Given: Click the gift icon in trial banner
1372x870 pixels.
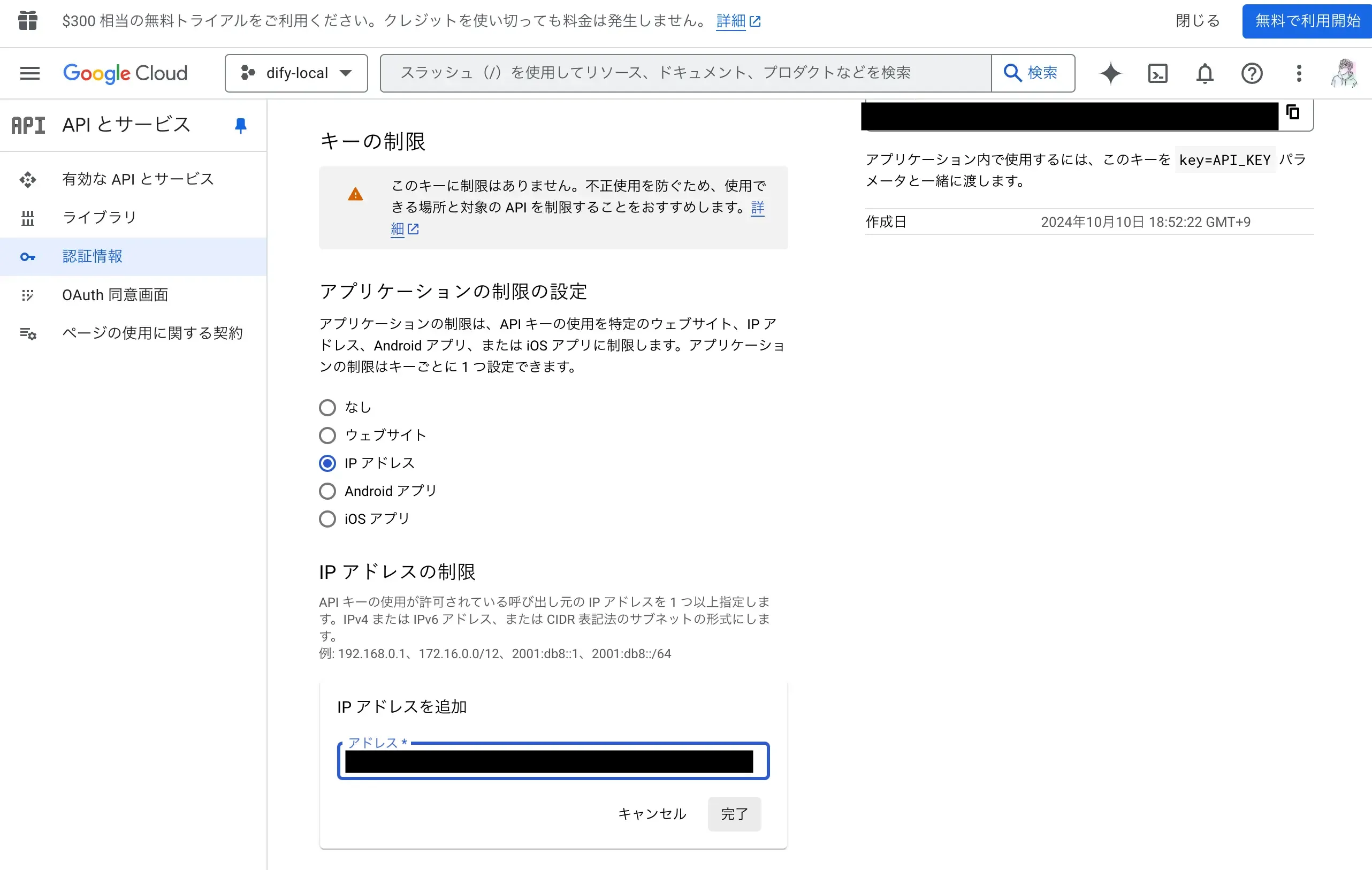Looking at the screenshot, I should pyautogui.click(x=28, y=20).
